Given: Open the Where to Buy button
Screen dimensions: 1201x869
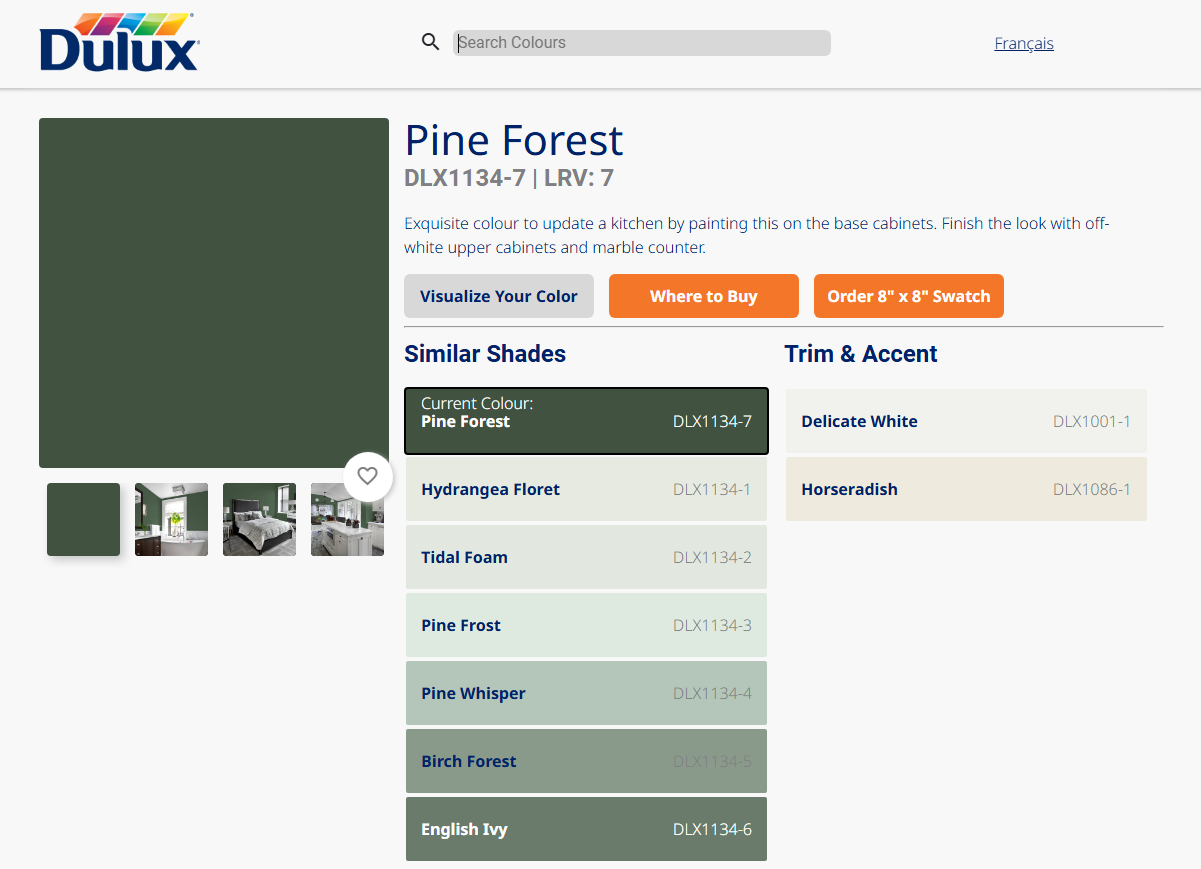Looking at the screenshot, I should (x=704, y=296).
